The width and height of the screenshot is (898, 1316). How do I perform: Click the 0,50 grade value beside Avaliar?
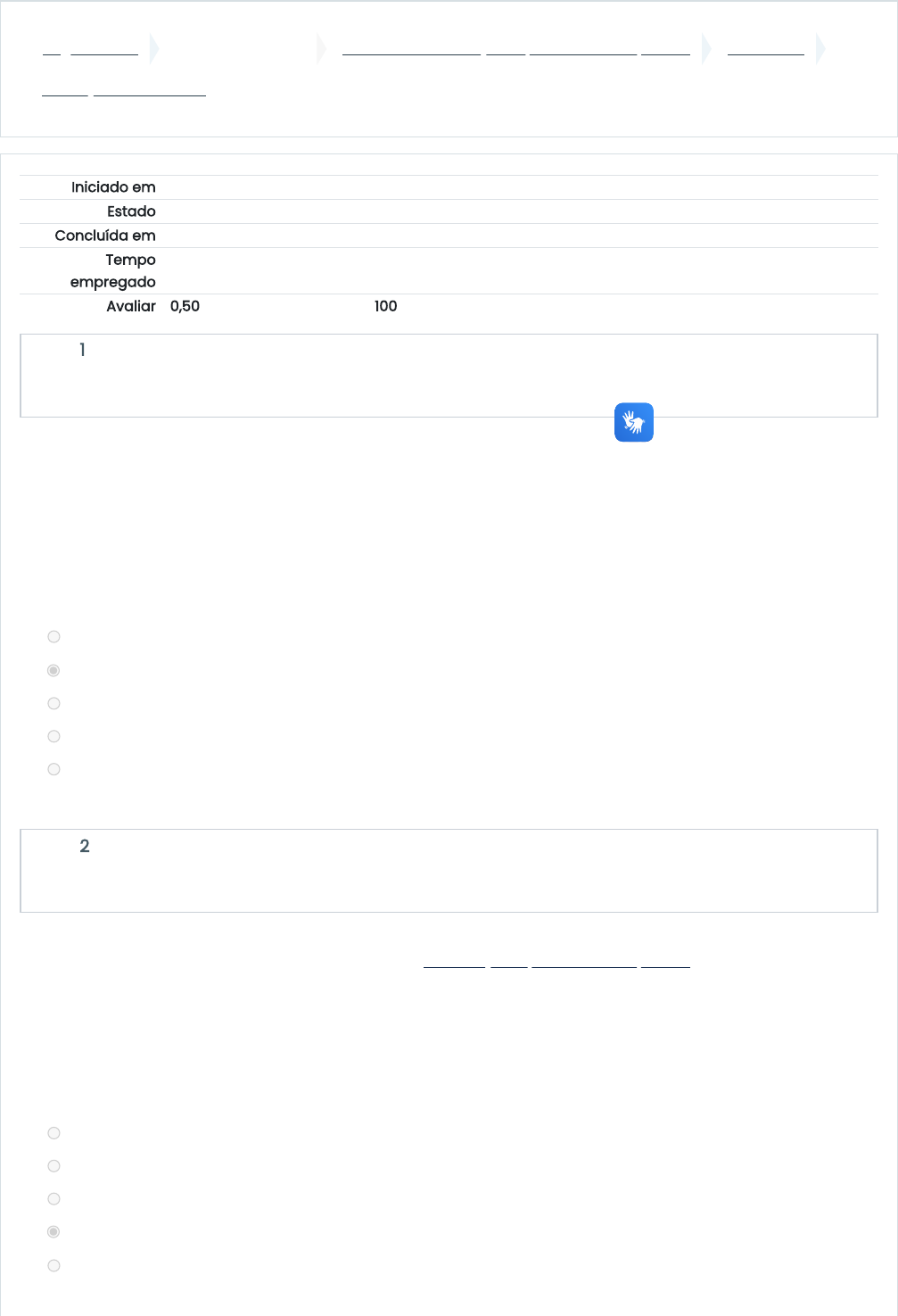click(x=185, y=306)
